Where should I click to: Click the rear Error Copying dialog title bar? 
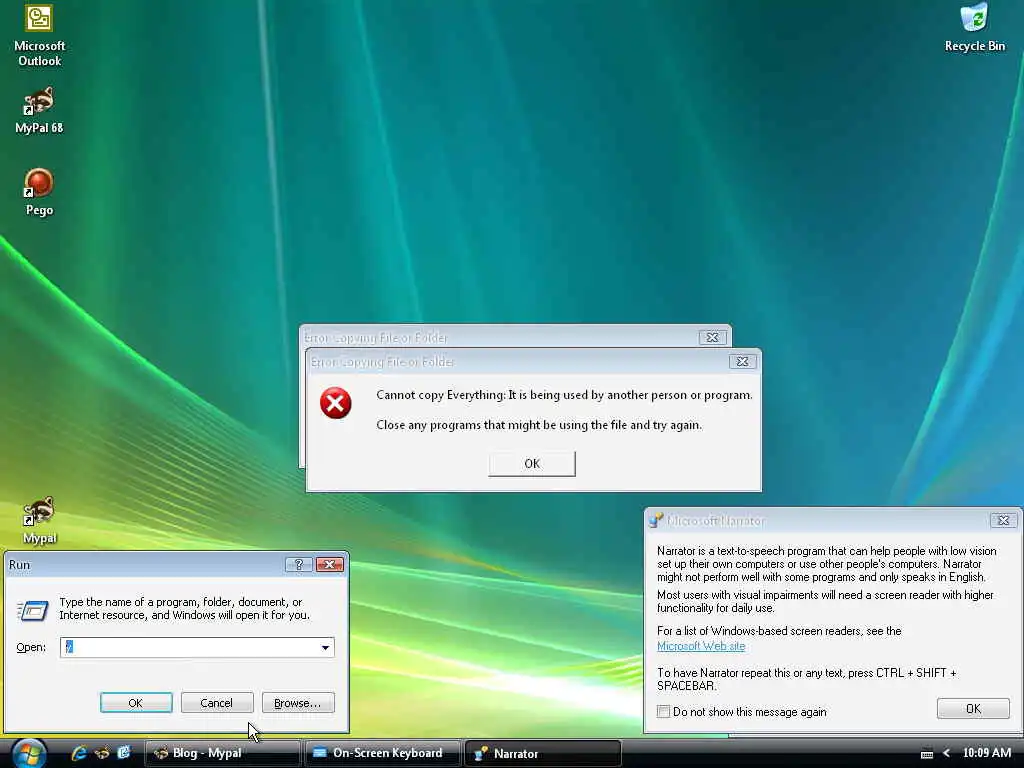coord(515,336)
